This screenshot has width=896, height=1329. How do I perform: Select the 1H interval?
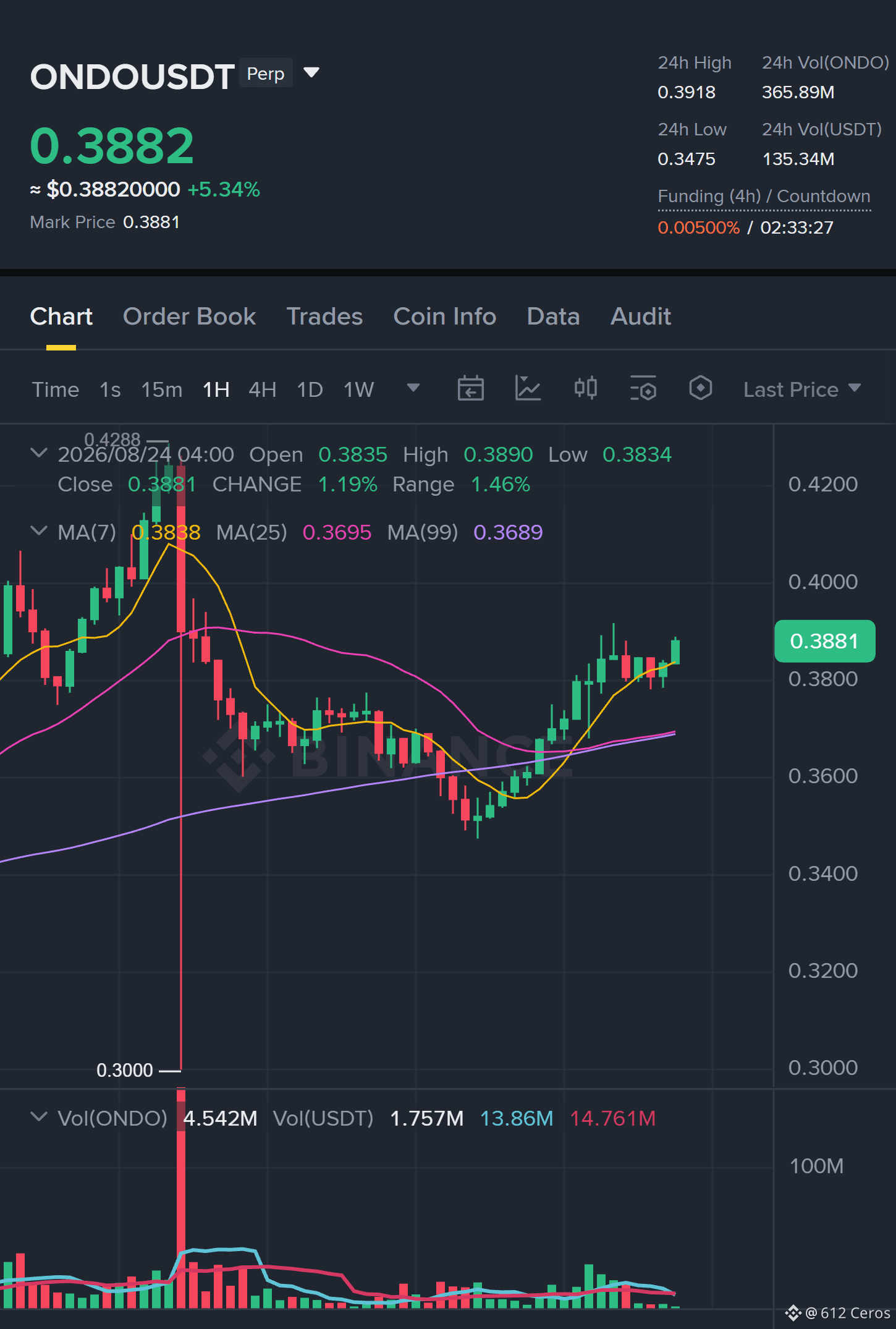click(x=216, y=390)
